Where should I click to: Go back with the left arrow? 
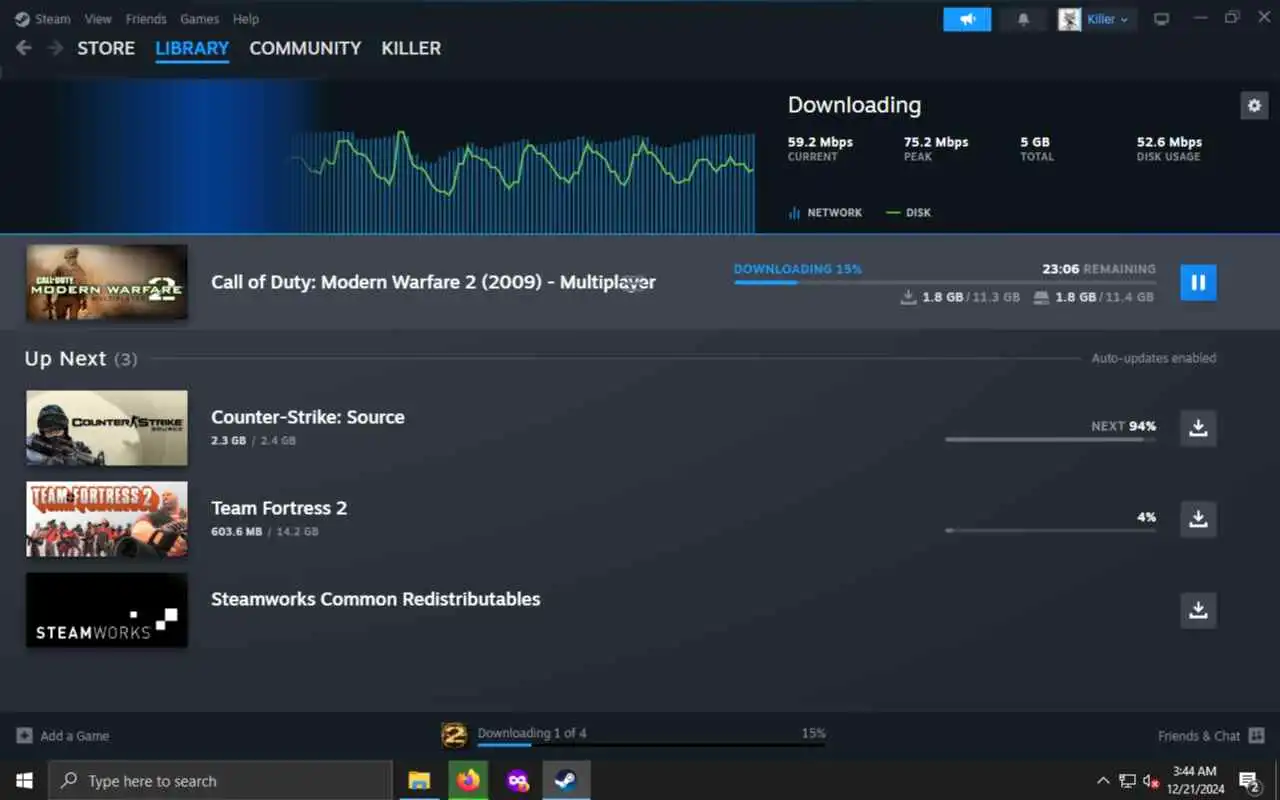tap(24, 48)
